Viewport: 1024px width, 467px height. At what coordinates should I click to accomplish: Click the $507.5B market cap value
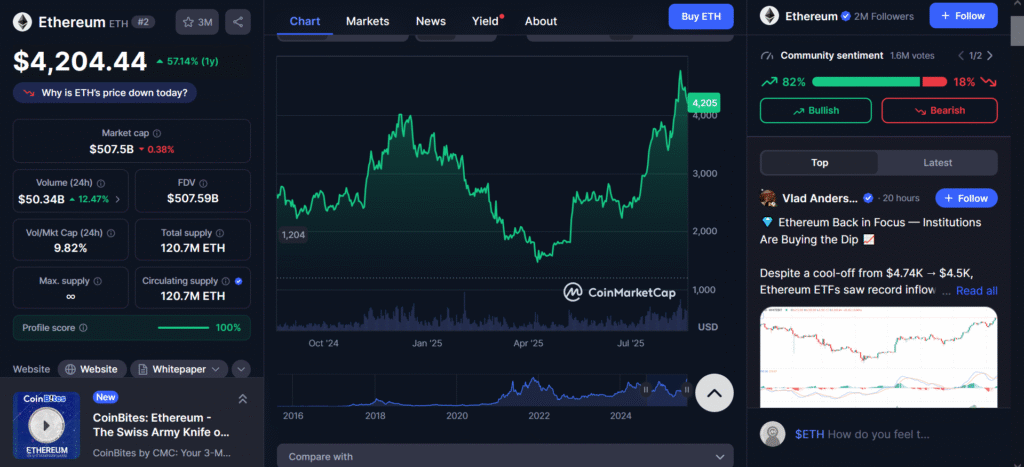tap(112, 150)
